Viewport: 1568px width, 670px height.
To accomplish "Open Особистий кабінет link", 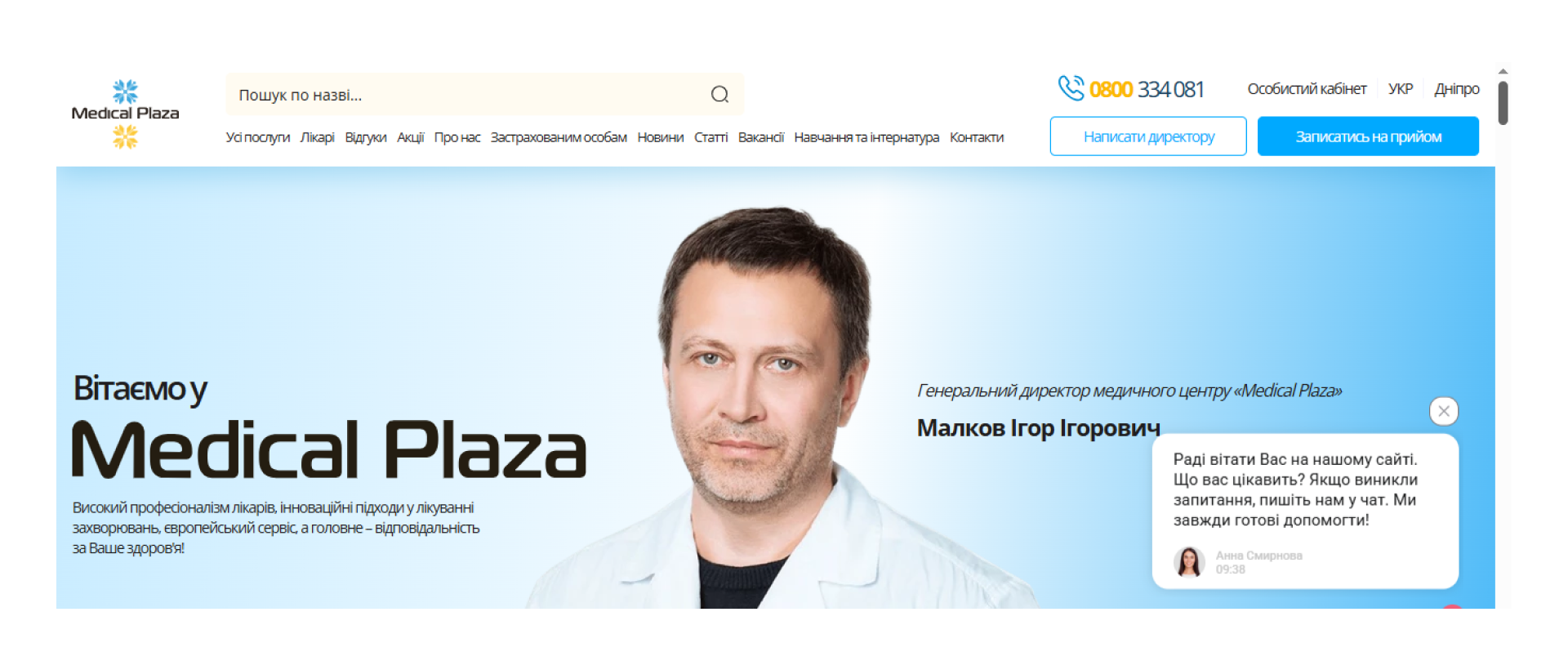I will coord(1307,89).
